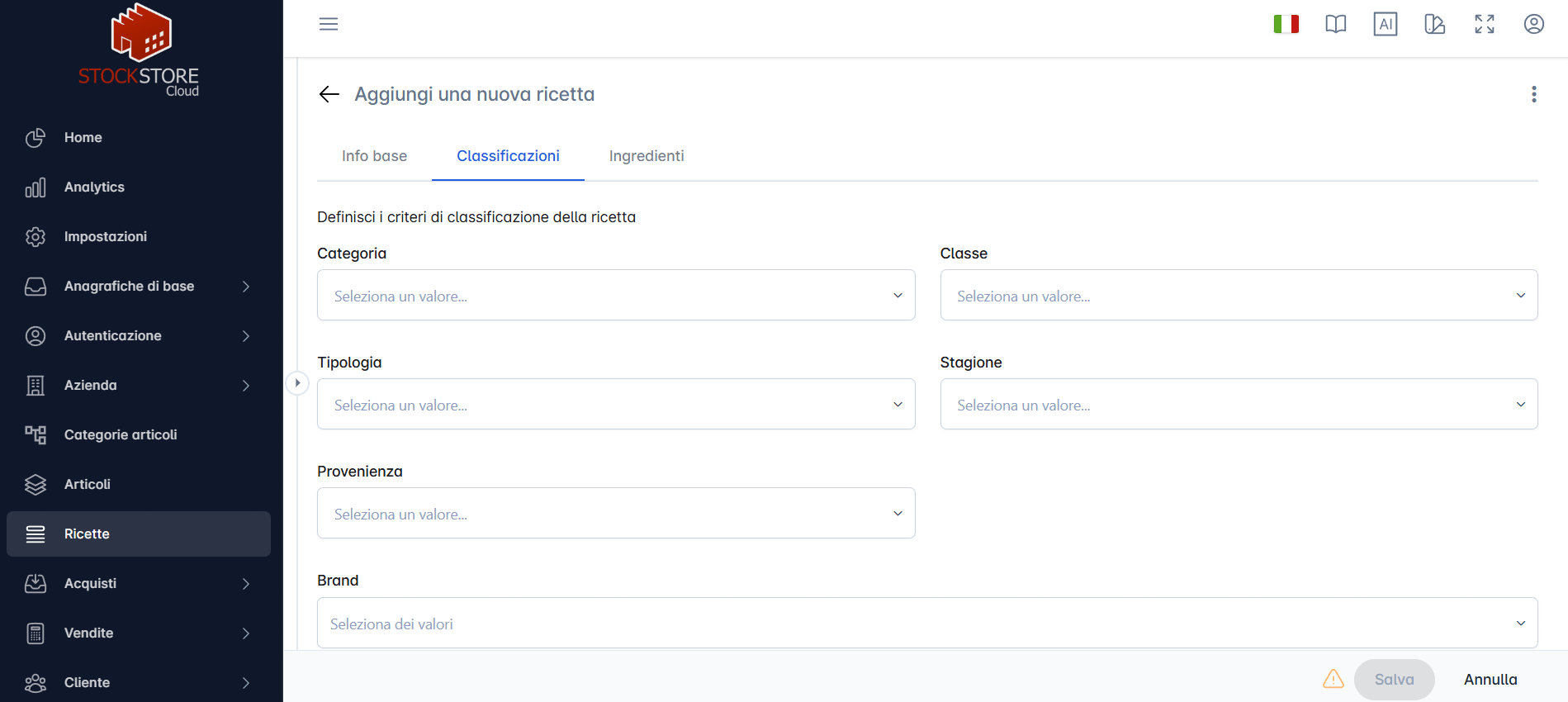This screenshot has height=702, width=1568.
Task: Click the Annulla button
Action: pyautogui.click(x=1490, y=680)
